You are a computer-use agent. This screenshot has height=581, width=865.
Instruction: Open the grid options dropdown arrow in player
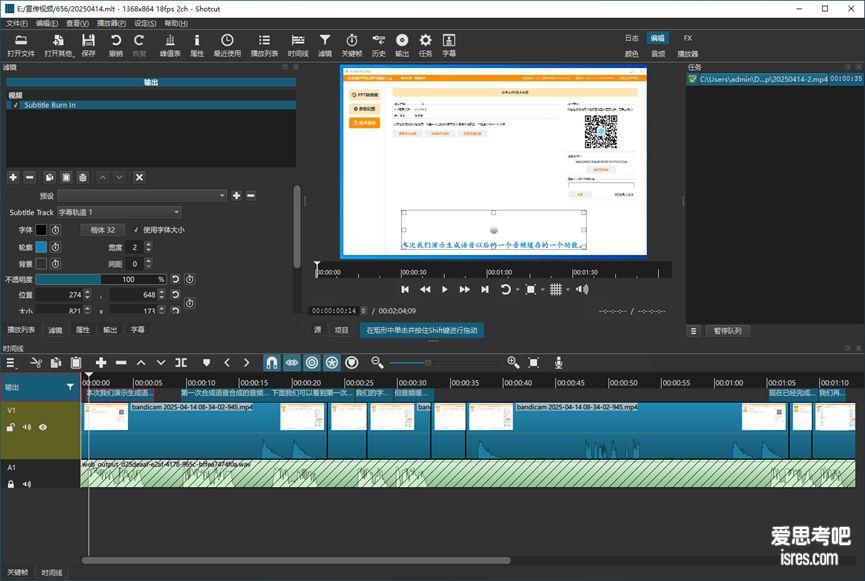click(568, 290)
